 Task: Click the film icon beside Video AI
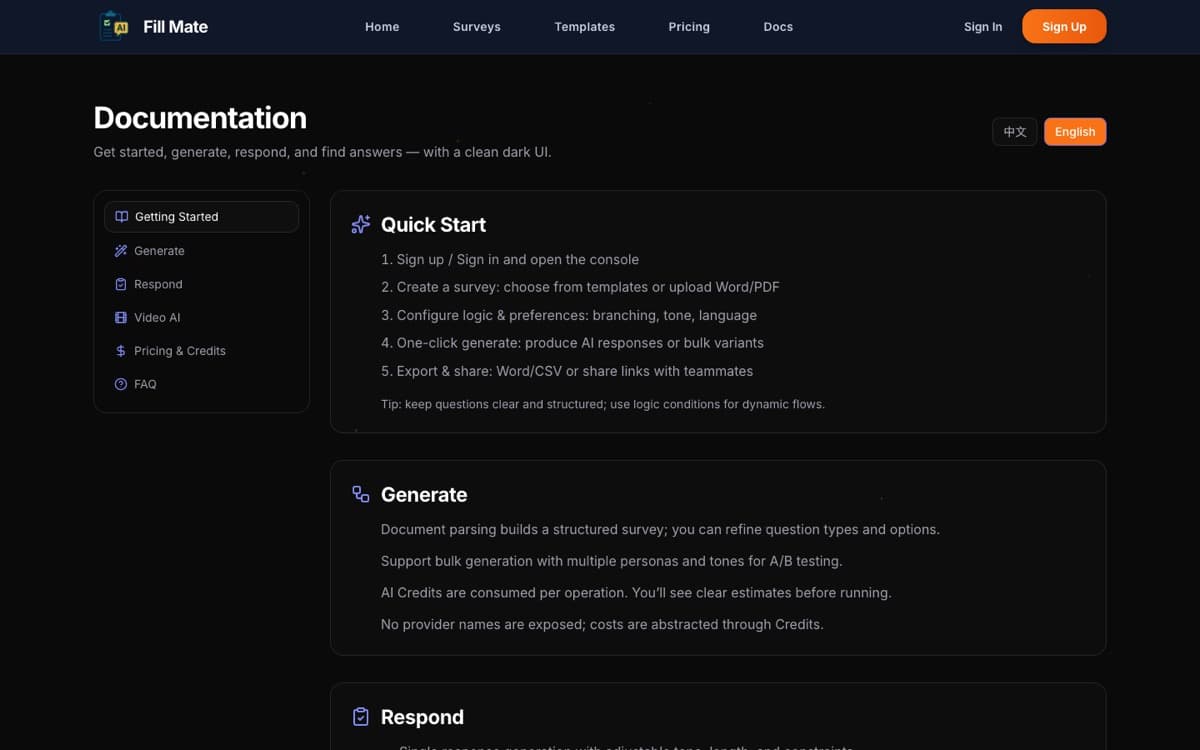(x=121, y=318)
